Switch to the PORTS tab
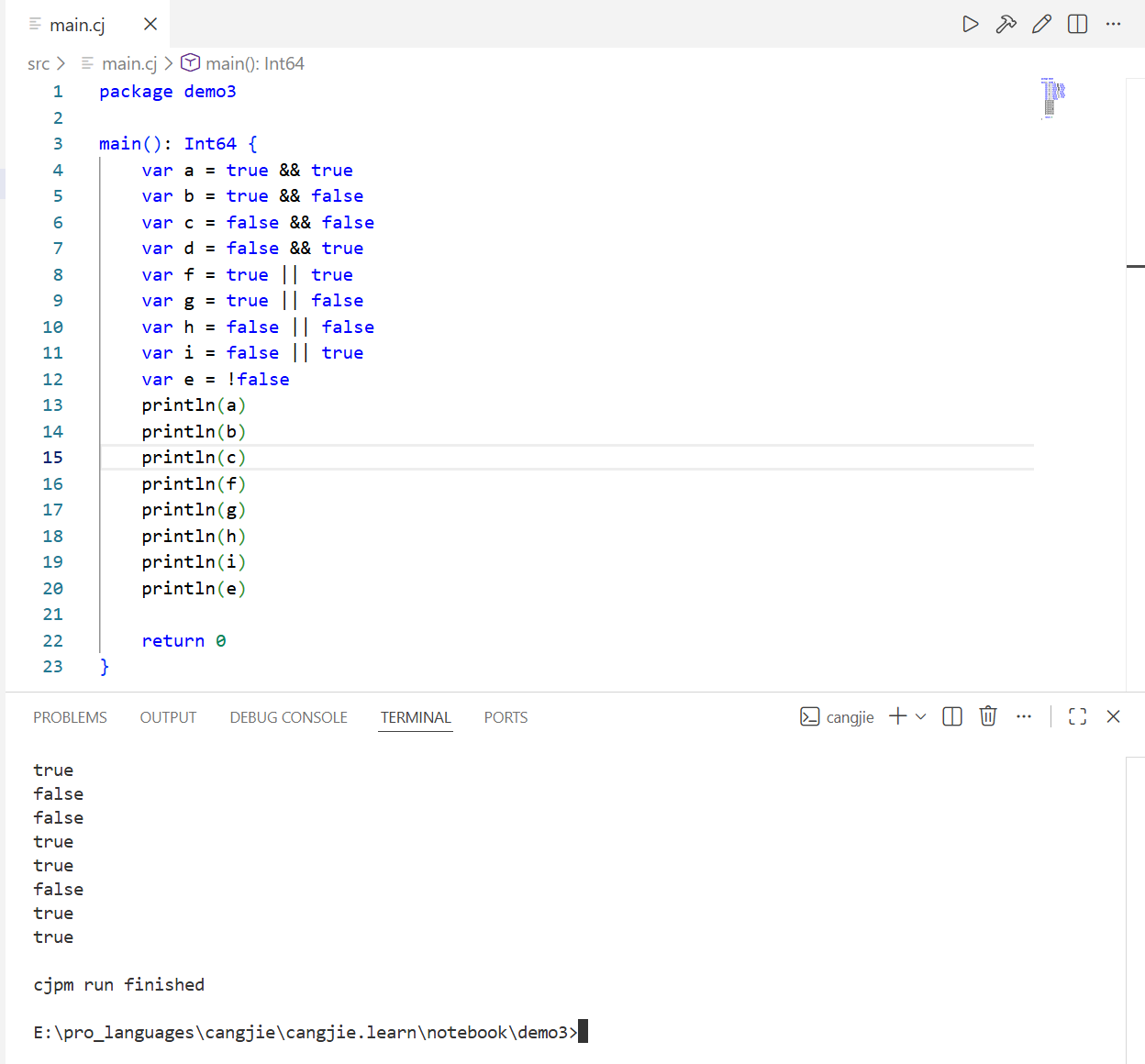The image size is (1145, 1064). 506,717
